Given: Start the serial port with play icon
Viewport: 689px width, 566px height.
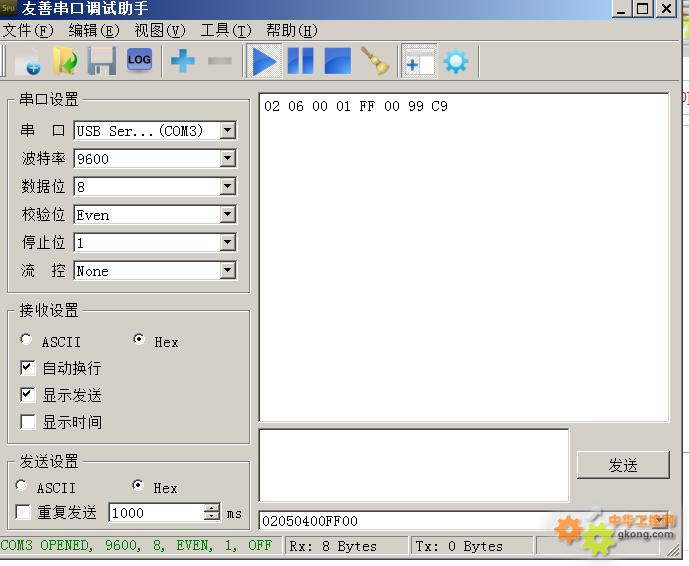Looking at the screenshot, I should 264,61.
